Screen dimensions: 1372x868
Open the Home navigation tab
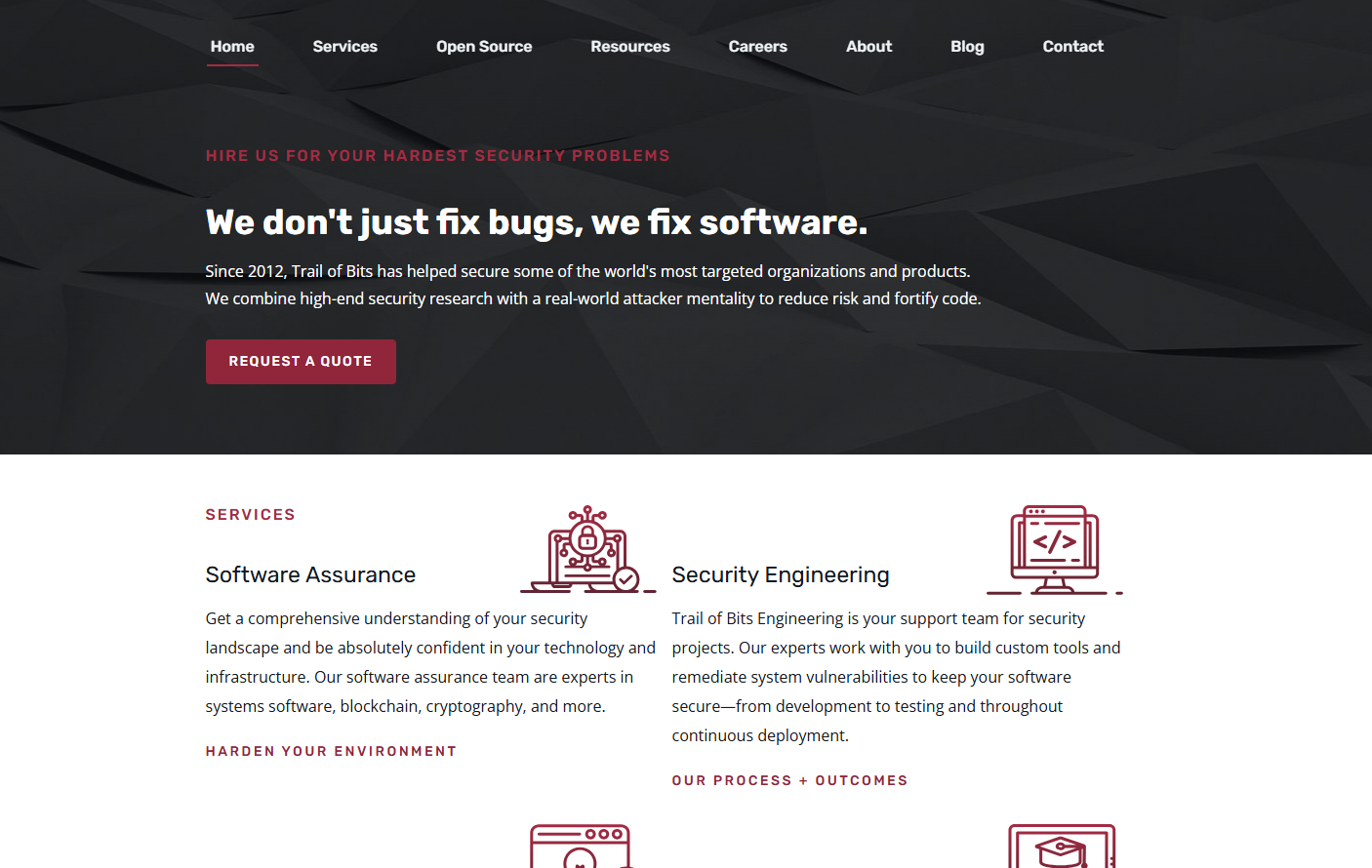(x=232, y=47)
